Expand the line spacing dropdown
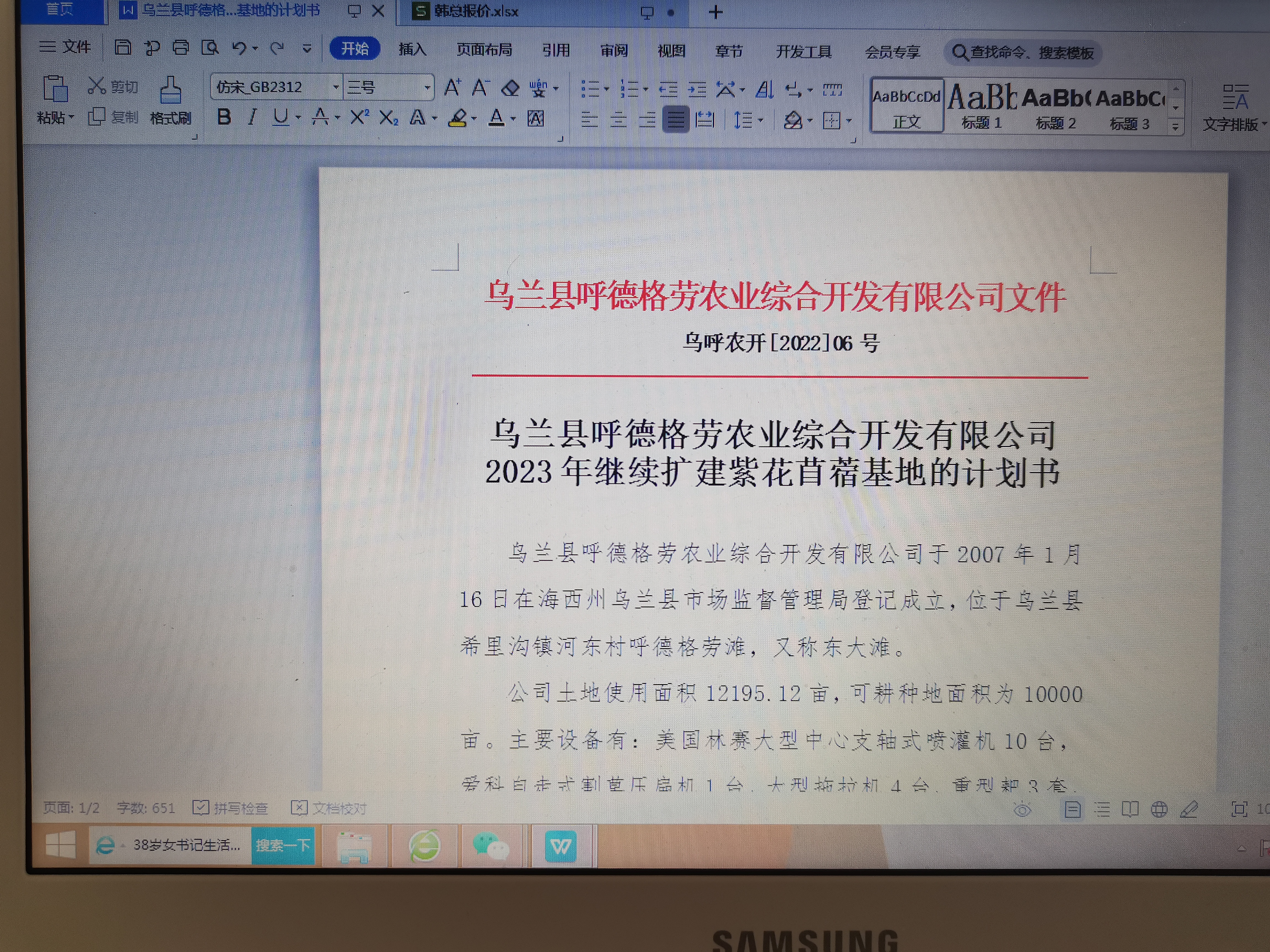 click(x=761, y=120)
